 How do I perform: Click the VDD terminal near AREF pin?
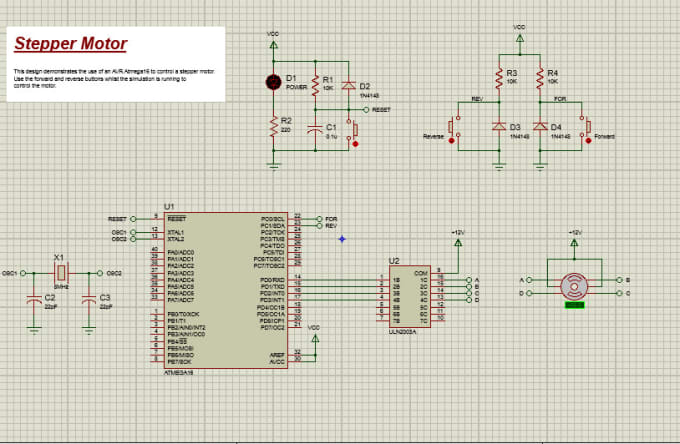315,339
